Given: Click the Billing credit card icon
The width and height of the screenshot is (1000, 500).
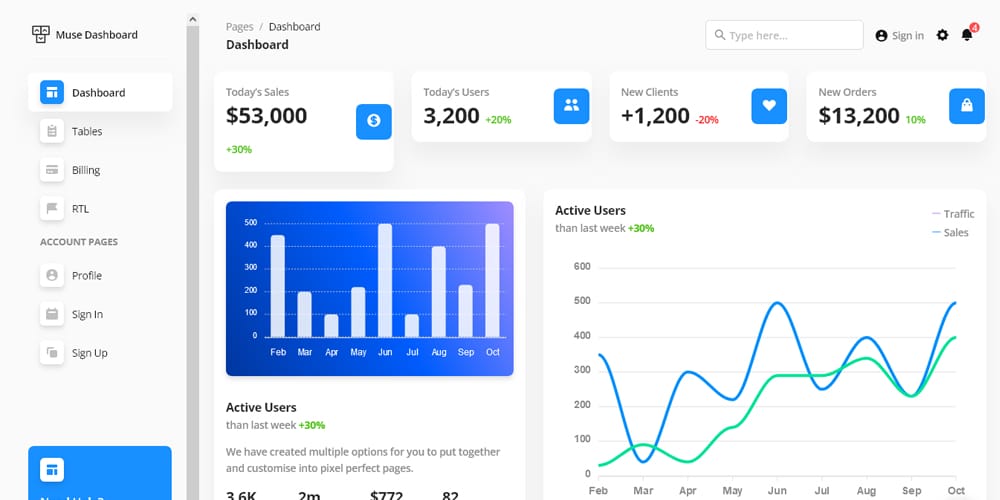Looking at the screenshot, I should coord(52,170).
